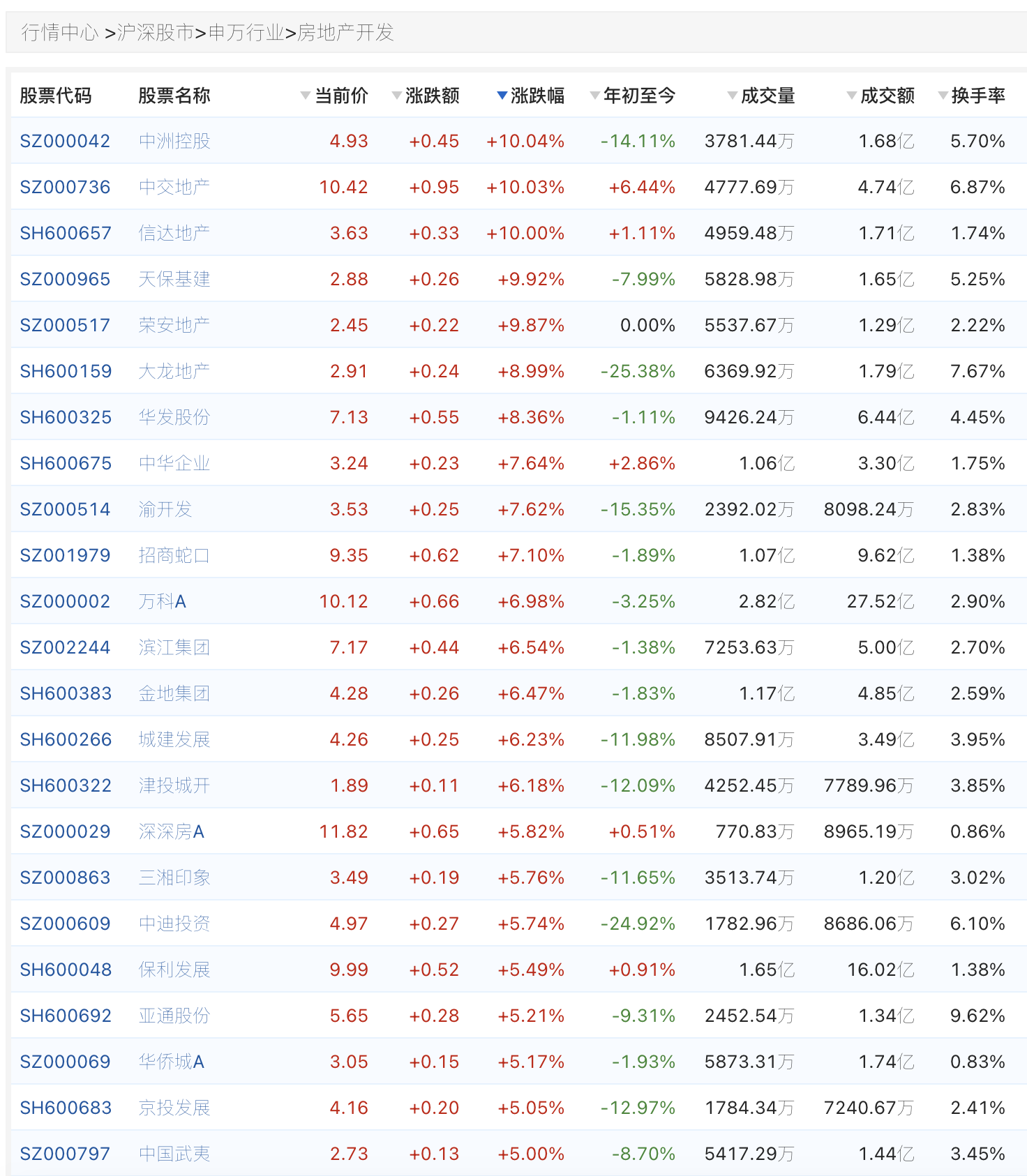The width and height of the screenshot is (1027, 1176).
Task: Open 金地集团 stock name link
Action: (174, 693)
